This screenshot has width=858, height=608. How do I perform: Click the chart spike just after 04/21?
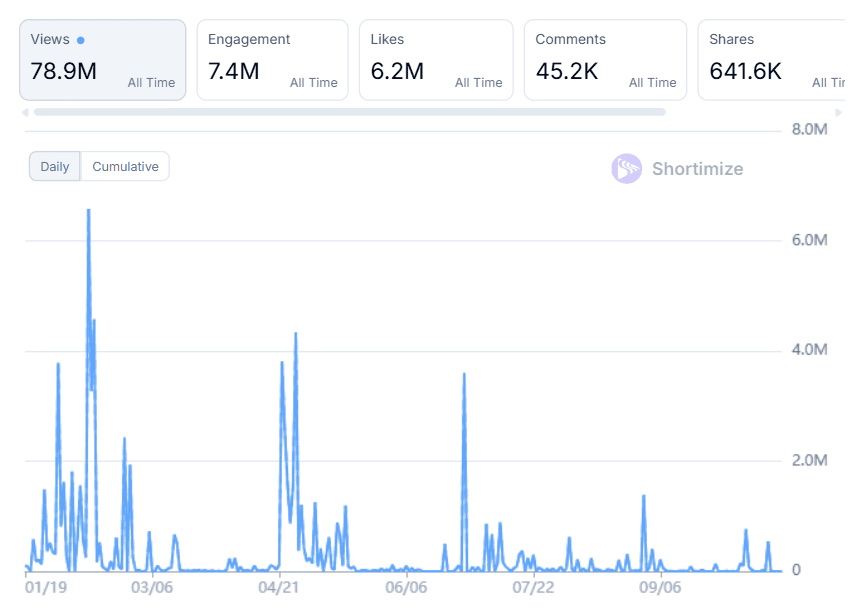295,335
